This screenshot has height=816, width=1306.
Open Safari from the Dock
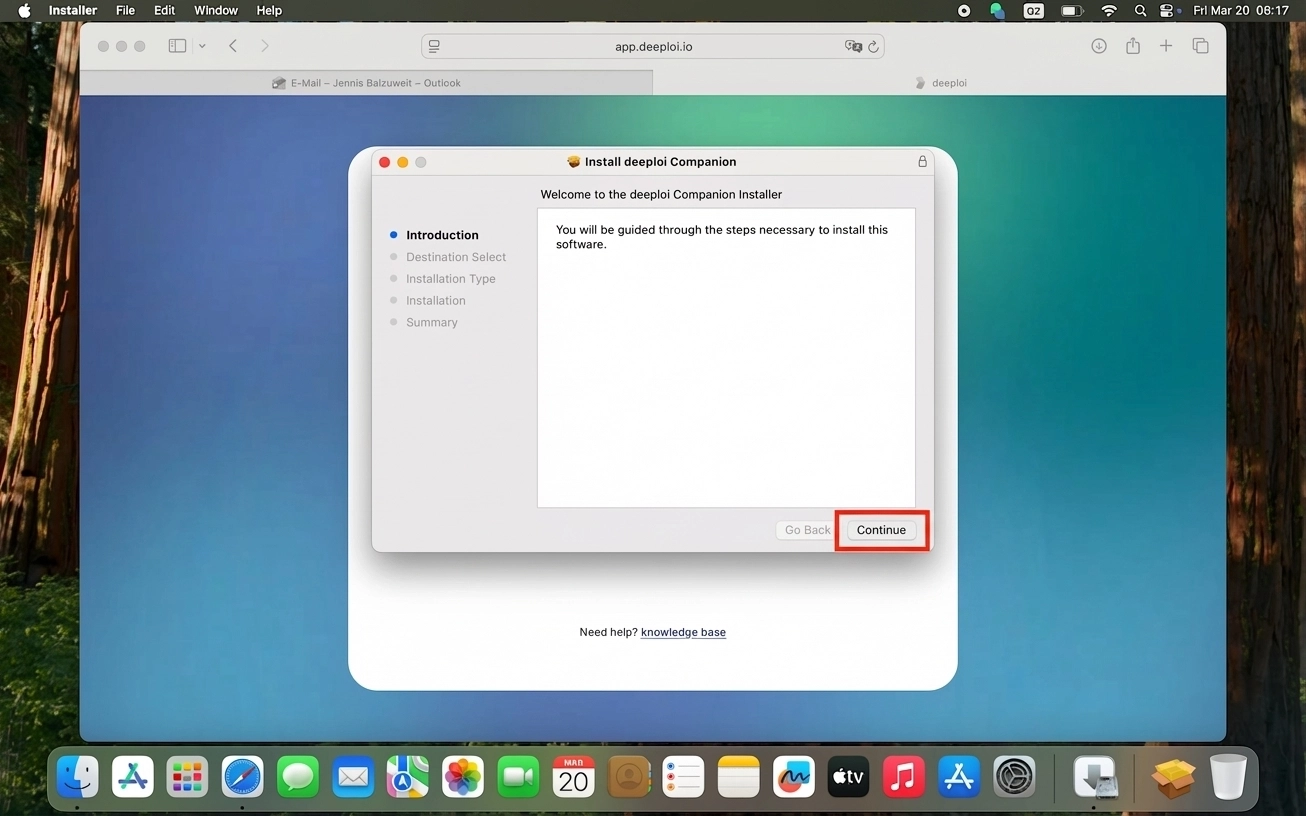[x=242, y=776]
